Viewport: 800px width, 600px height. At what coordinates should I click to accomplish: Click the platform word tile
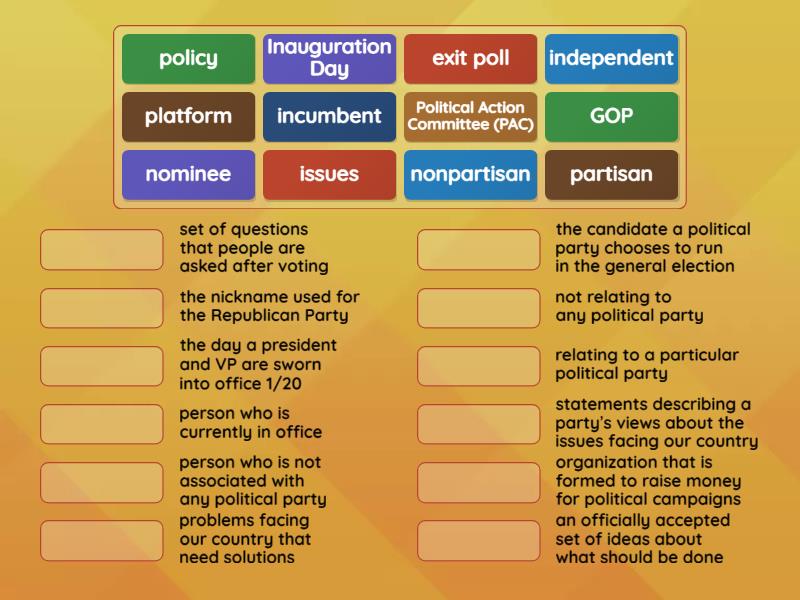(187, 117)
